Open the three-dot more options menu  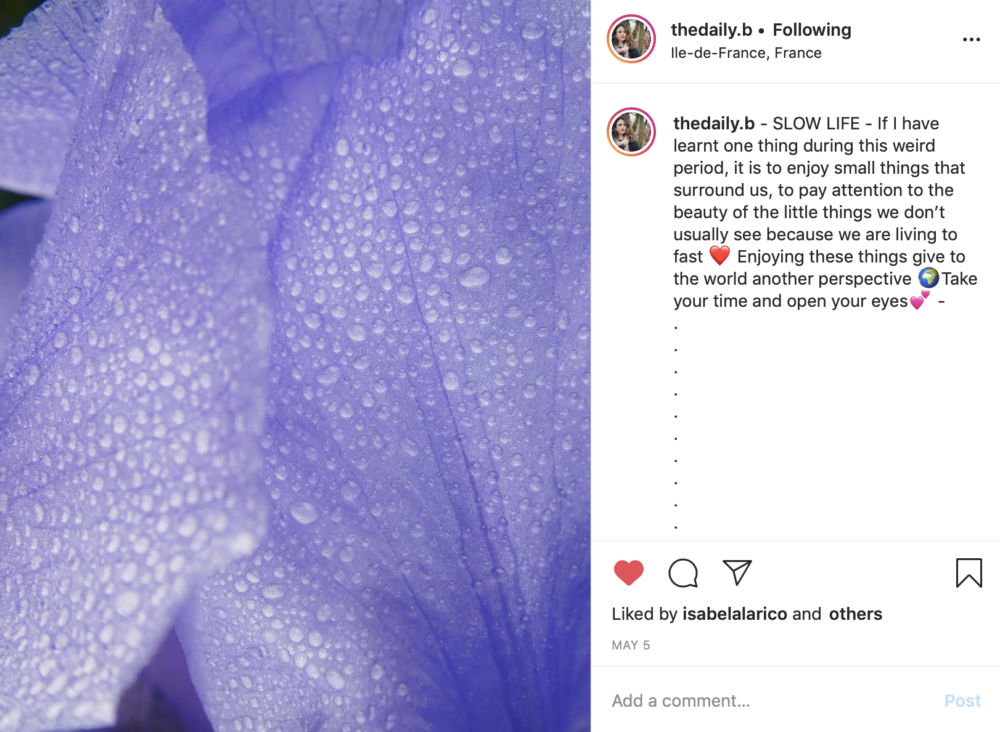971,40
